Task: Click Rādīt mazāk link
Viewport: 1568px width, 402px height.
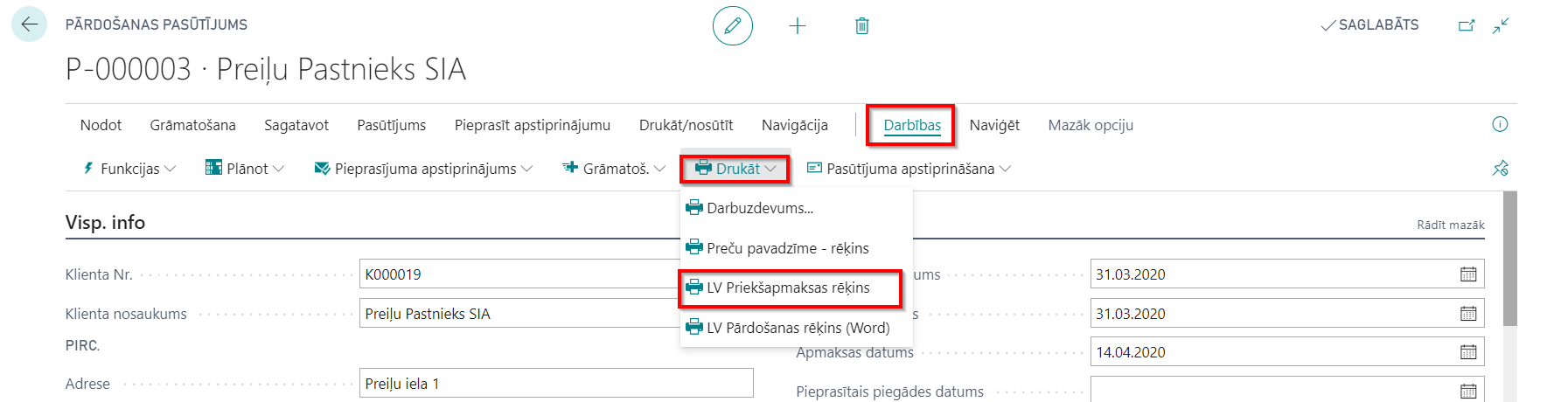Action: pyautogui.click(x=1450, y=225)
